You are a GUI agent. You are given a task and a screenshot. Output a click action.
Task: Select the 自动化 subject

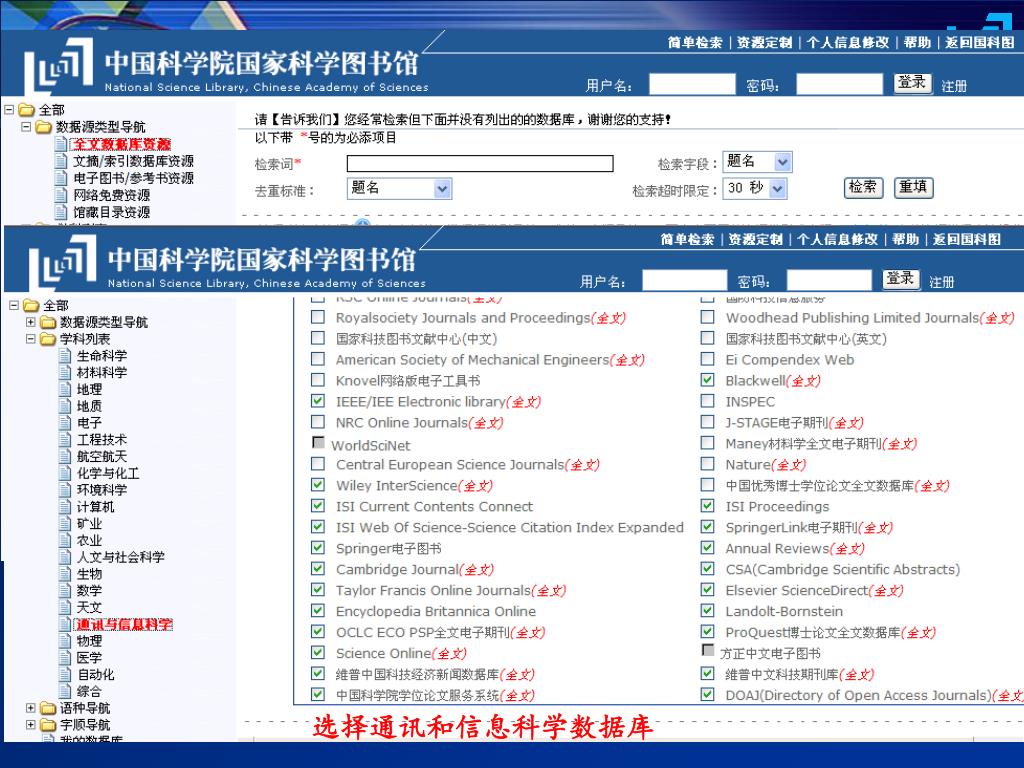(x=95, y=675)
